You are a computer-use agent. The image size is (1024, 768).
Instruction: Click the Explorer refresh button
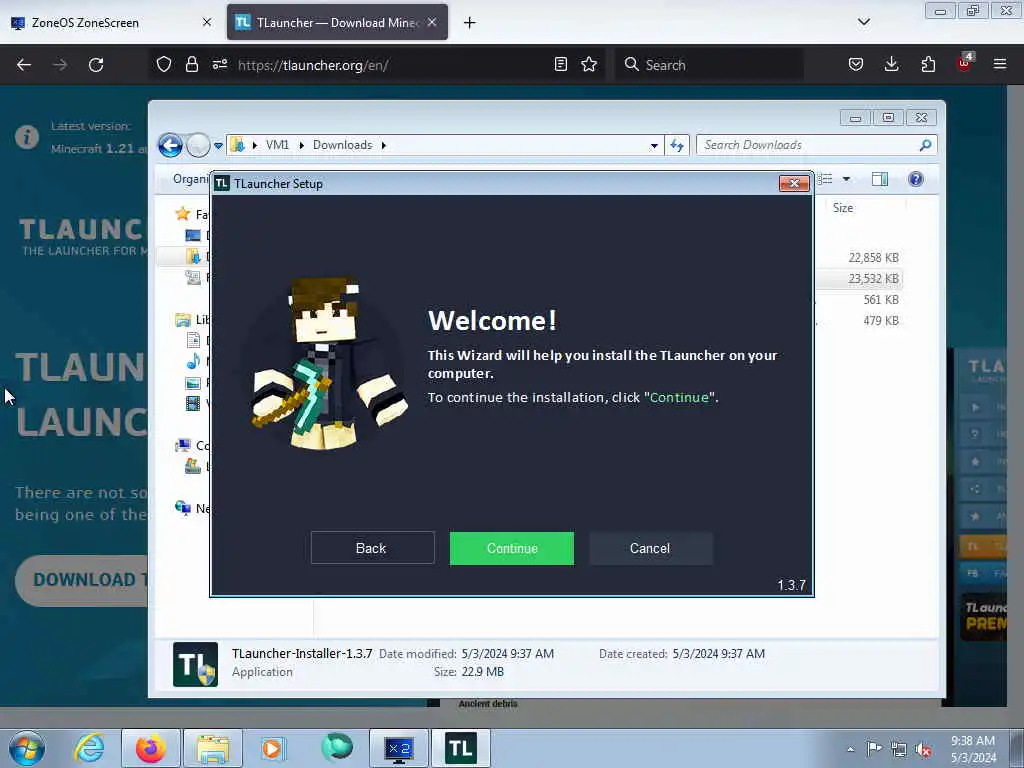tap(677, 146)
